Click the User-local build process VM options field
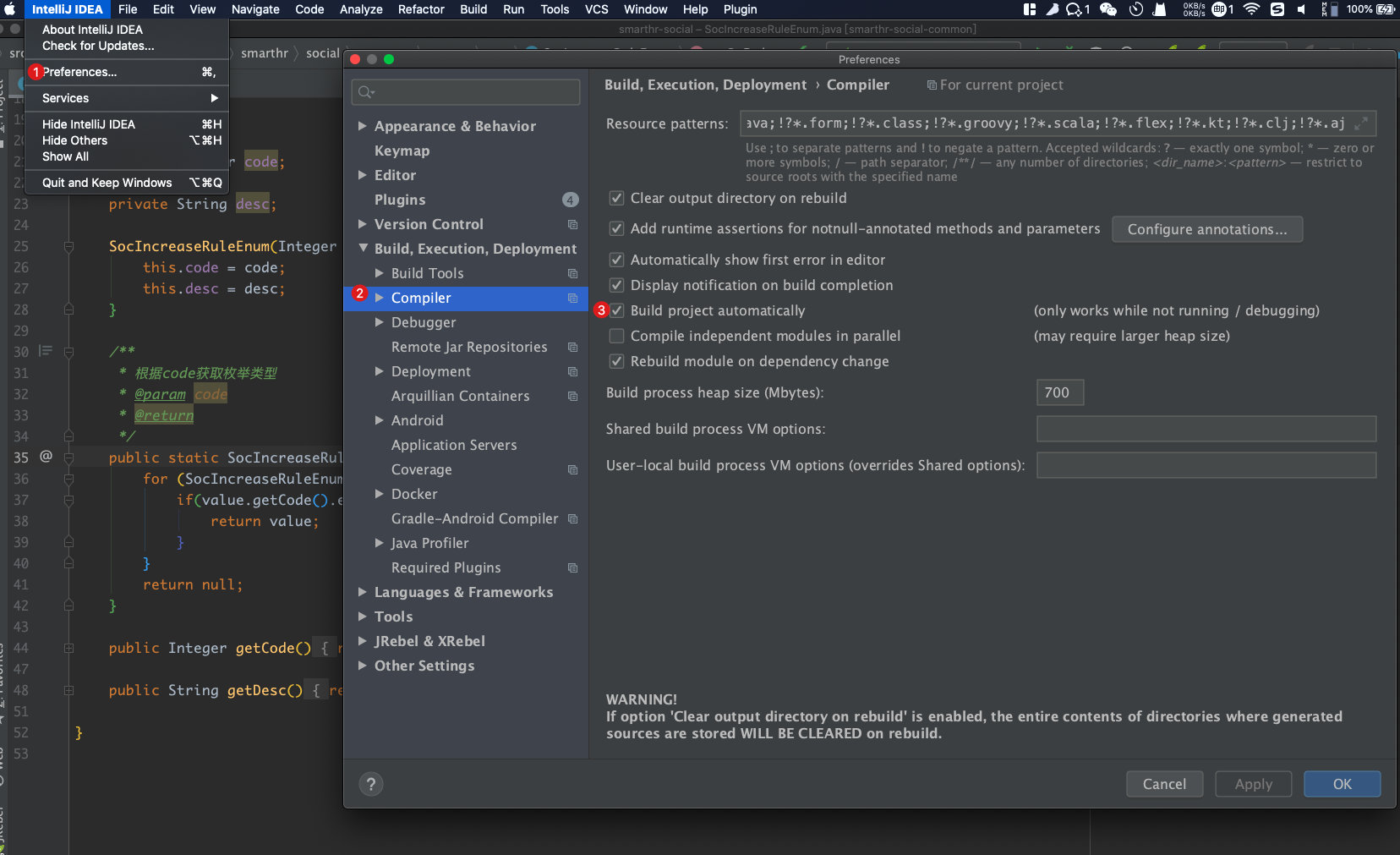1400x855 pixels. click(x=1206, y=465)
